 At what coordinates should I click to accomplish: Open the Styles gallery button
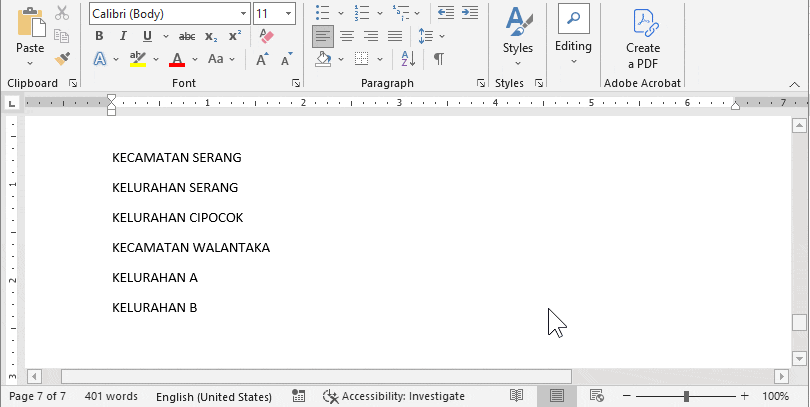pyautogui.click(x=518, y=36)
